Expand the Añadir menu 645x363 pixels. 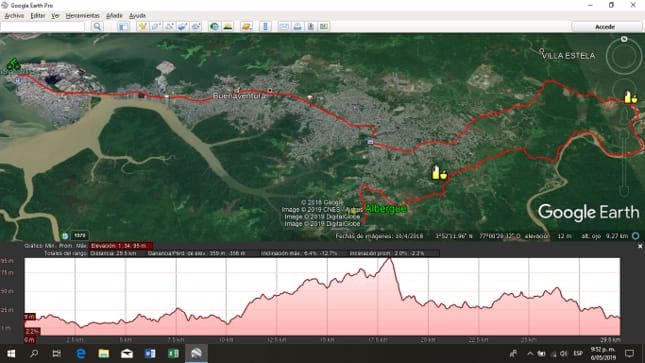point(114,16)
